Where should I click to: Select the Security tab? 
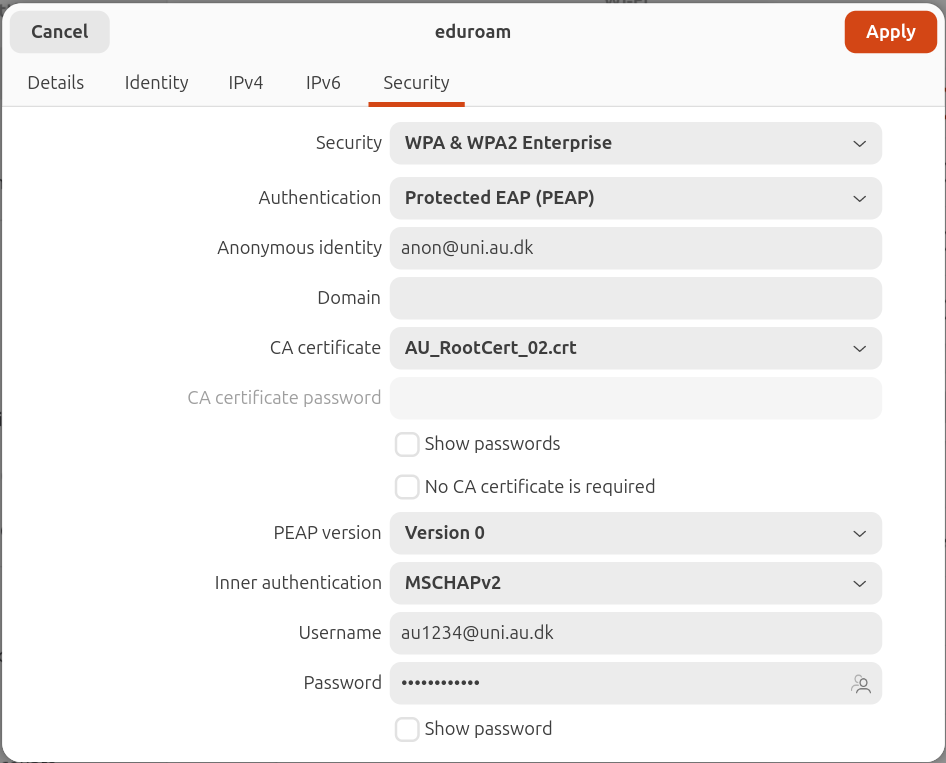416,83
